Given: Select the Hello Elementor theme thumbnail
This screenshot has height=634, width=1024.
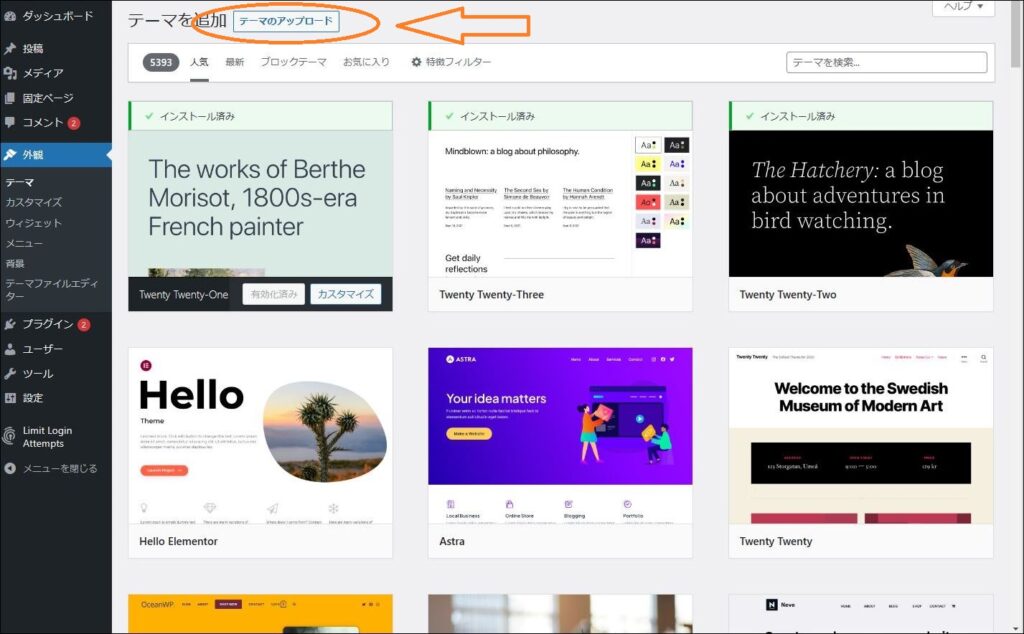Looking at the screenshot, I should click(x=261, y=436).
